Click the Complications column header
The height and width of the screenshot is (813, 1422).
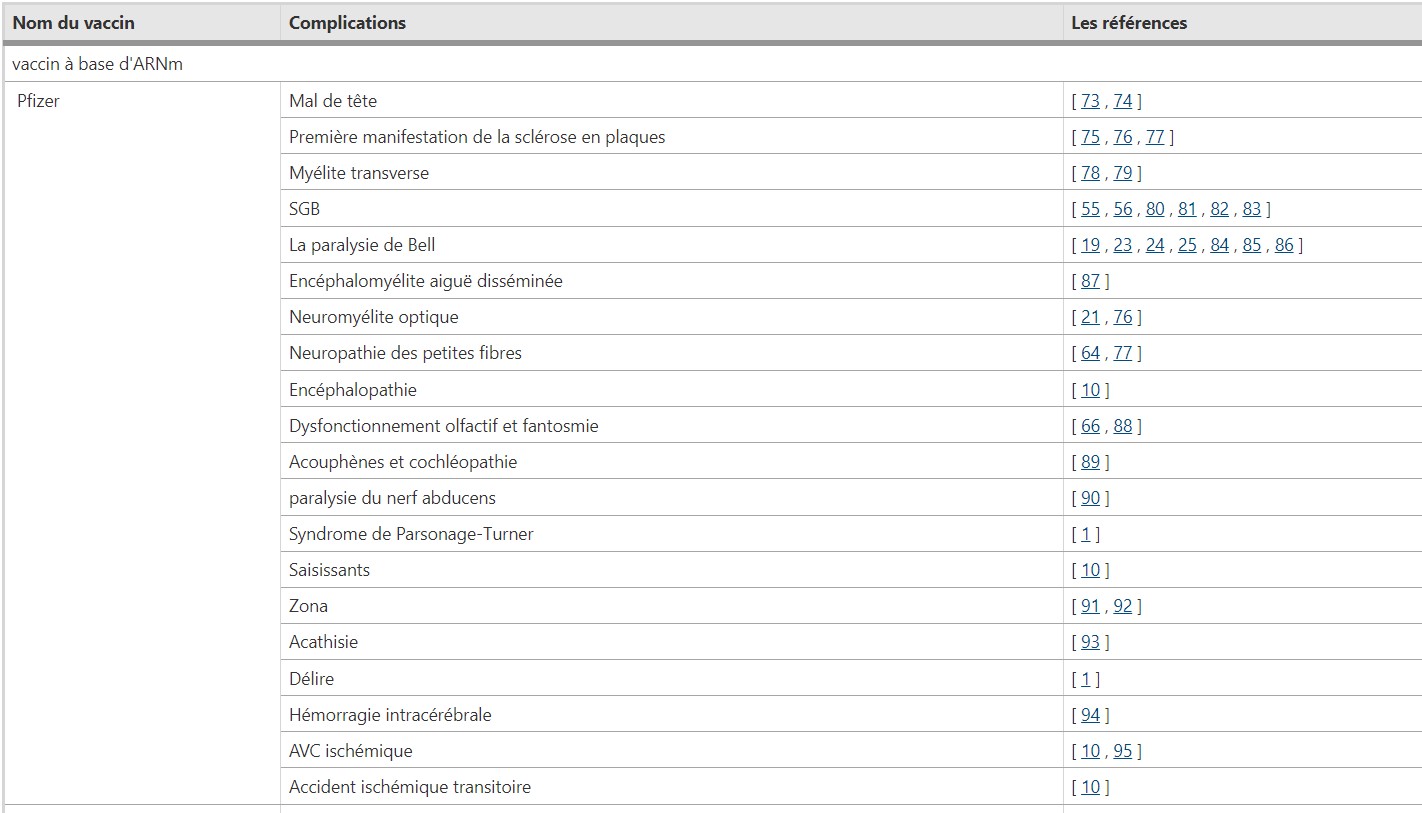347,22
